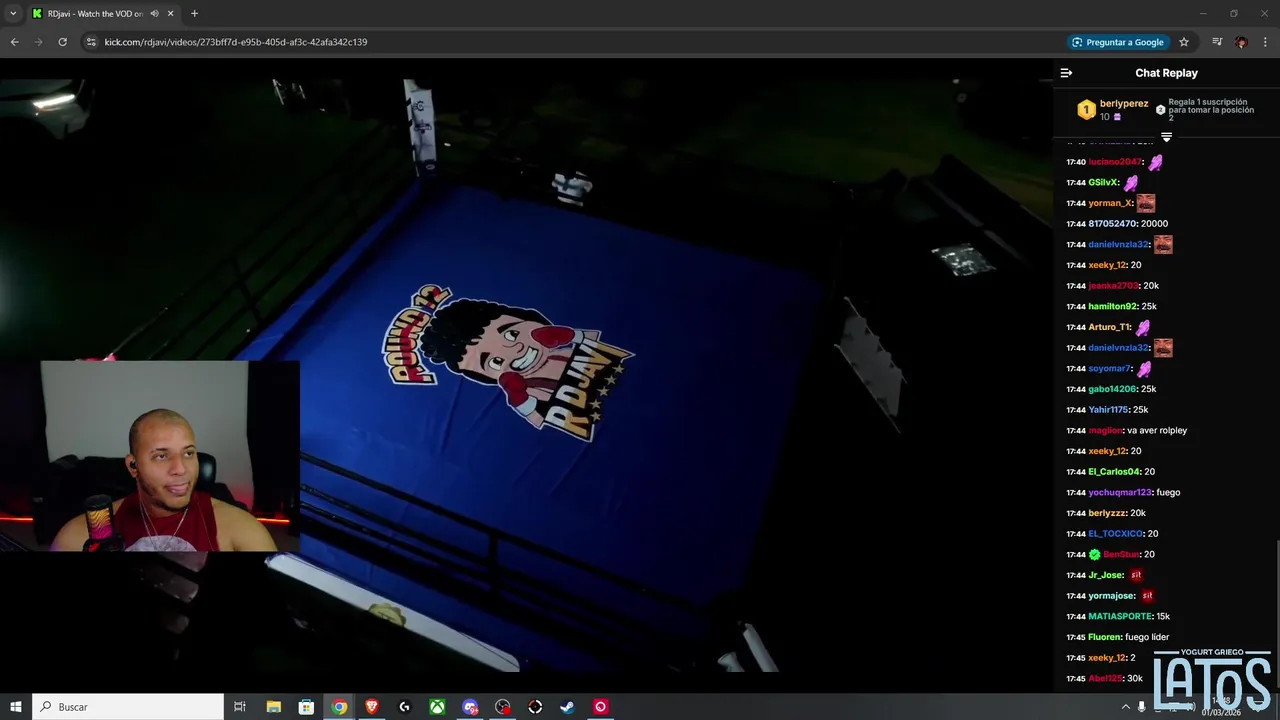
Task: Click Yahir1175 chat username
Action: pyautogui.click(x=1108, y=410)
